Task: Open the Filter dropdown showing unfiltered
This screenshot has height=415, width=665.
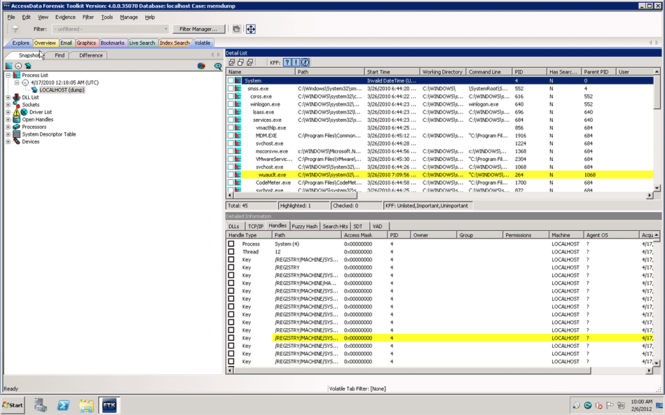Action: (x=110, y=29)
